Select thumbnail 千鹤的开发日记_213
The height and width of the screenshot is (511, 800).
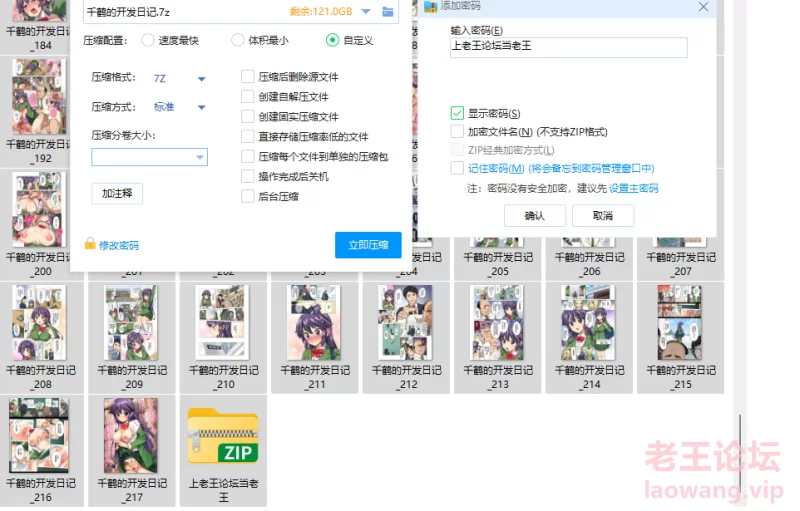click(497, 322)
